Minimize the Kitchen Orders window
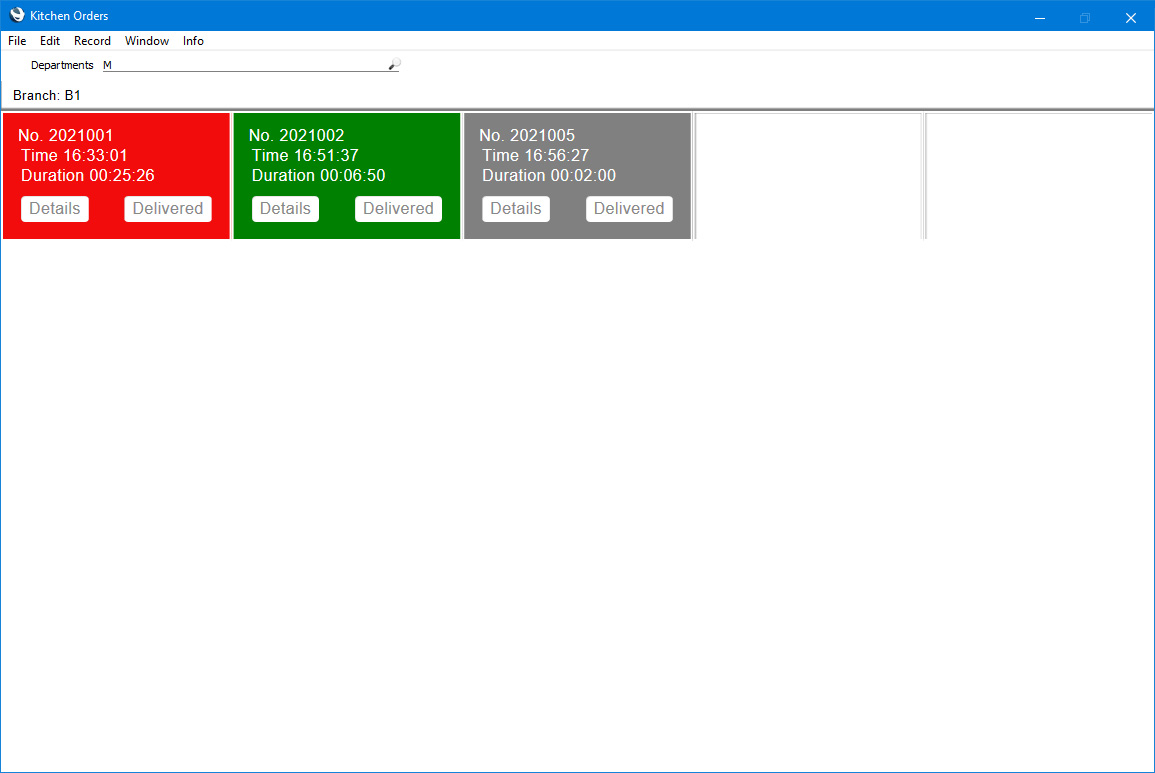This screenshot has height=773, width=1155. [x=1040, y=17]
